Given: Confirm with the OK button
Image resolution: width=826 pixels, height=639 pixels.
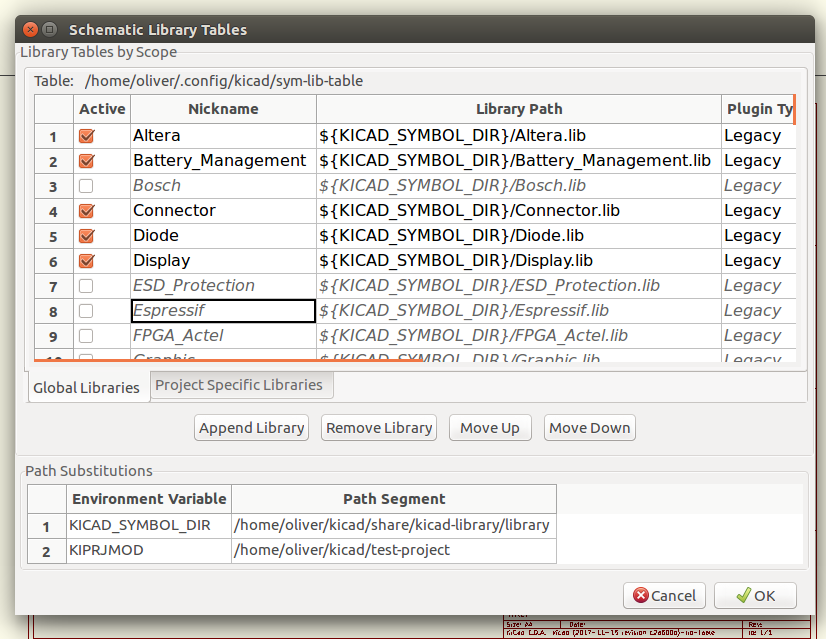Looking at the screenshot, I should (x=755, y=595).
